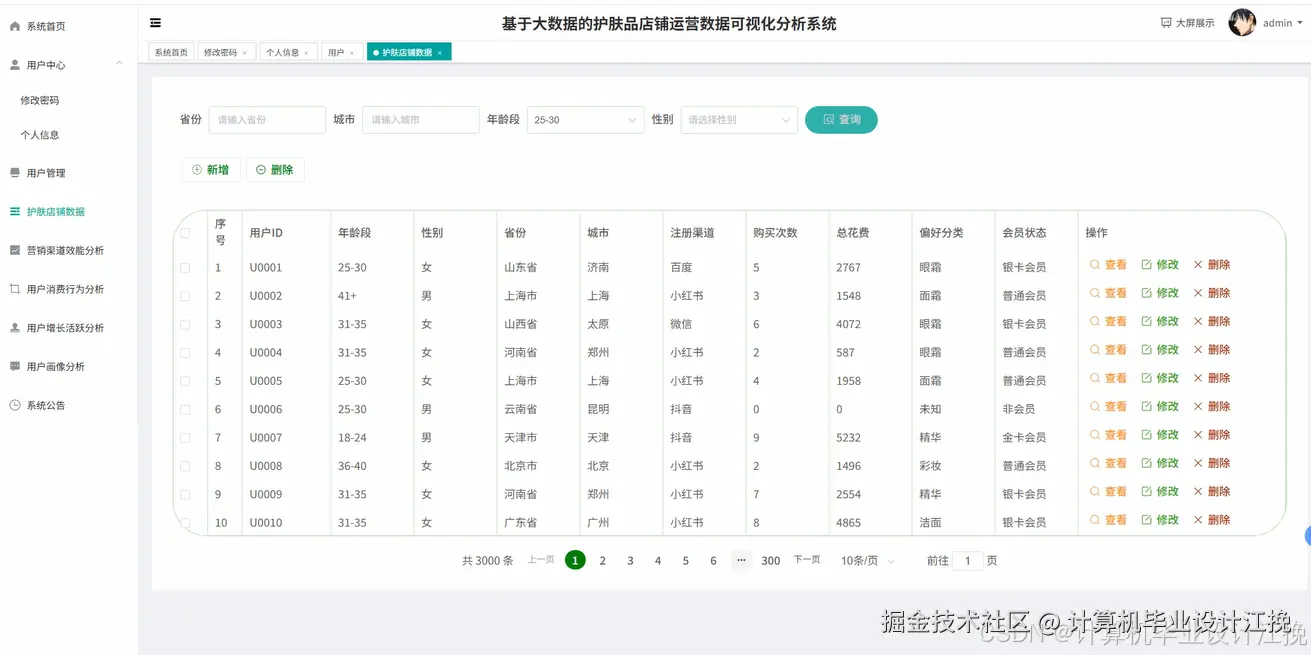Open 护肤店铺数据 in the sidebar
This screenshot has width=1311, height=655.
pyautogui.click(x=47, y=212)
